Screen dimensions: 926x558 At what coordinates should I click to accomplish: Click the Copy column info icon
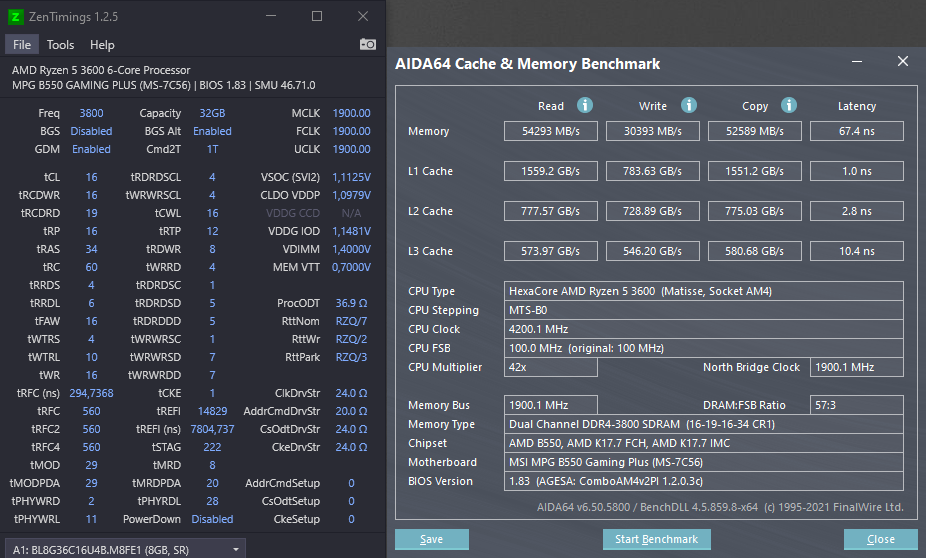pos(788,105)
